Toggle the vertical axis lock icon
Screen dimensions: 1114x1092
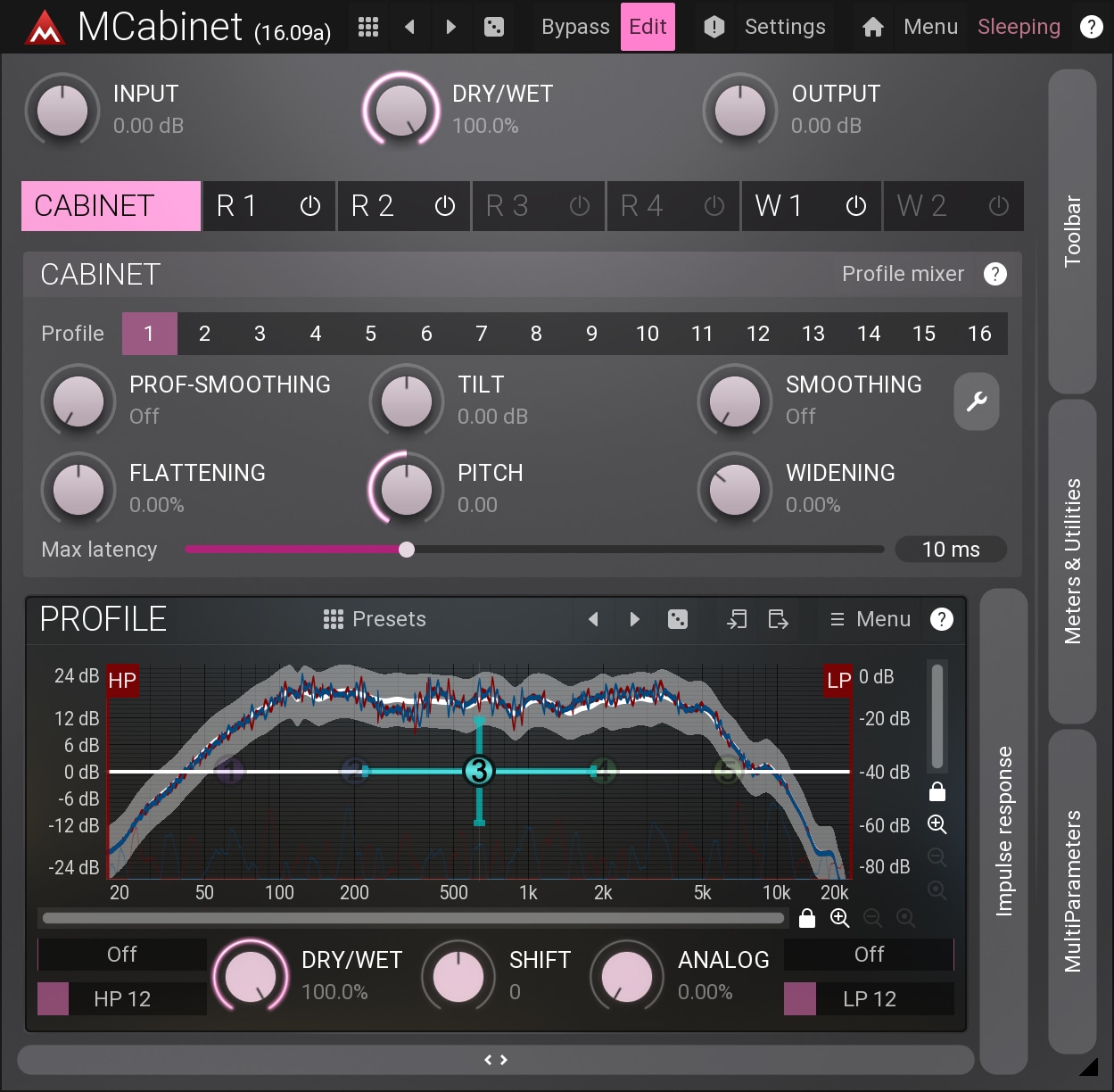point(937,791)
